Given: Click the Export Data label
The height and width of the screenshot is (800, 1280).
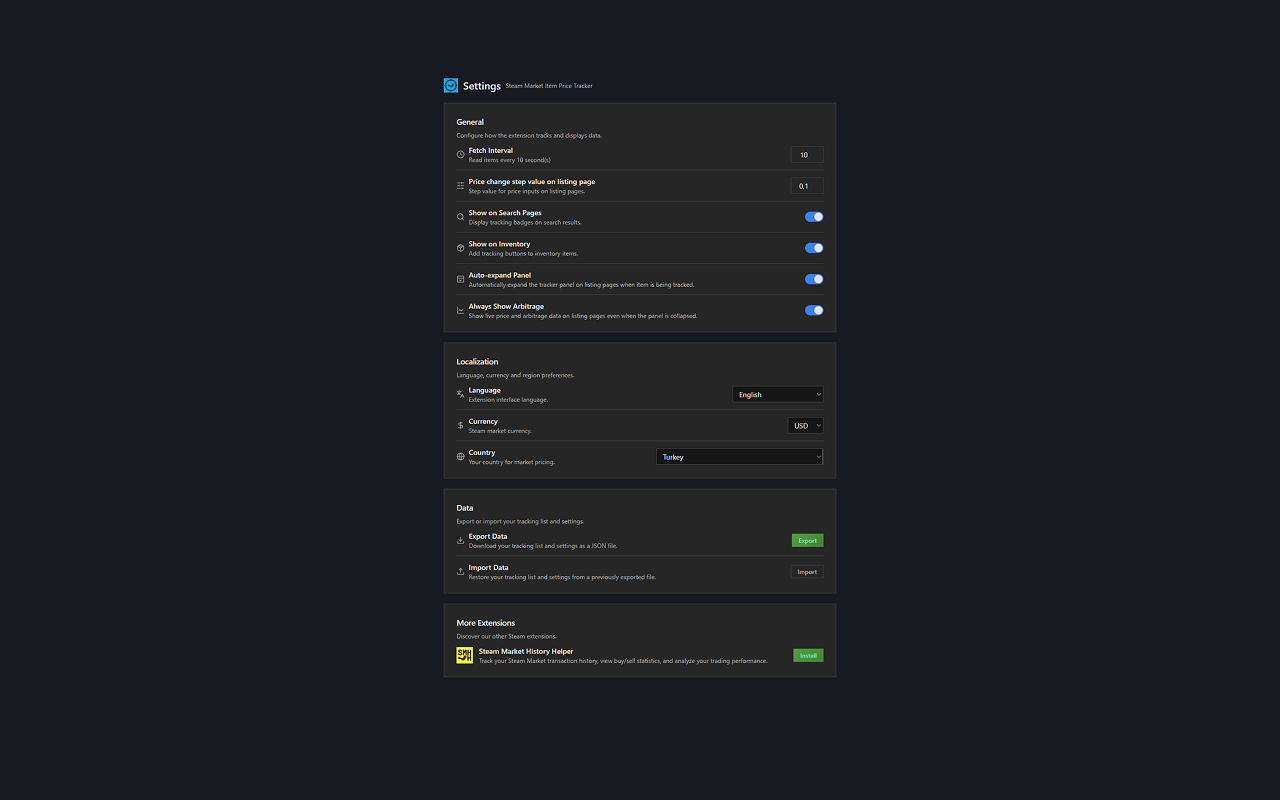Looking at the screenshot, I should 488,536.
